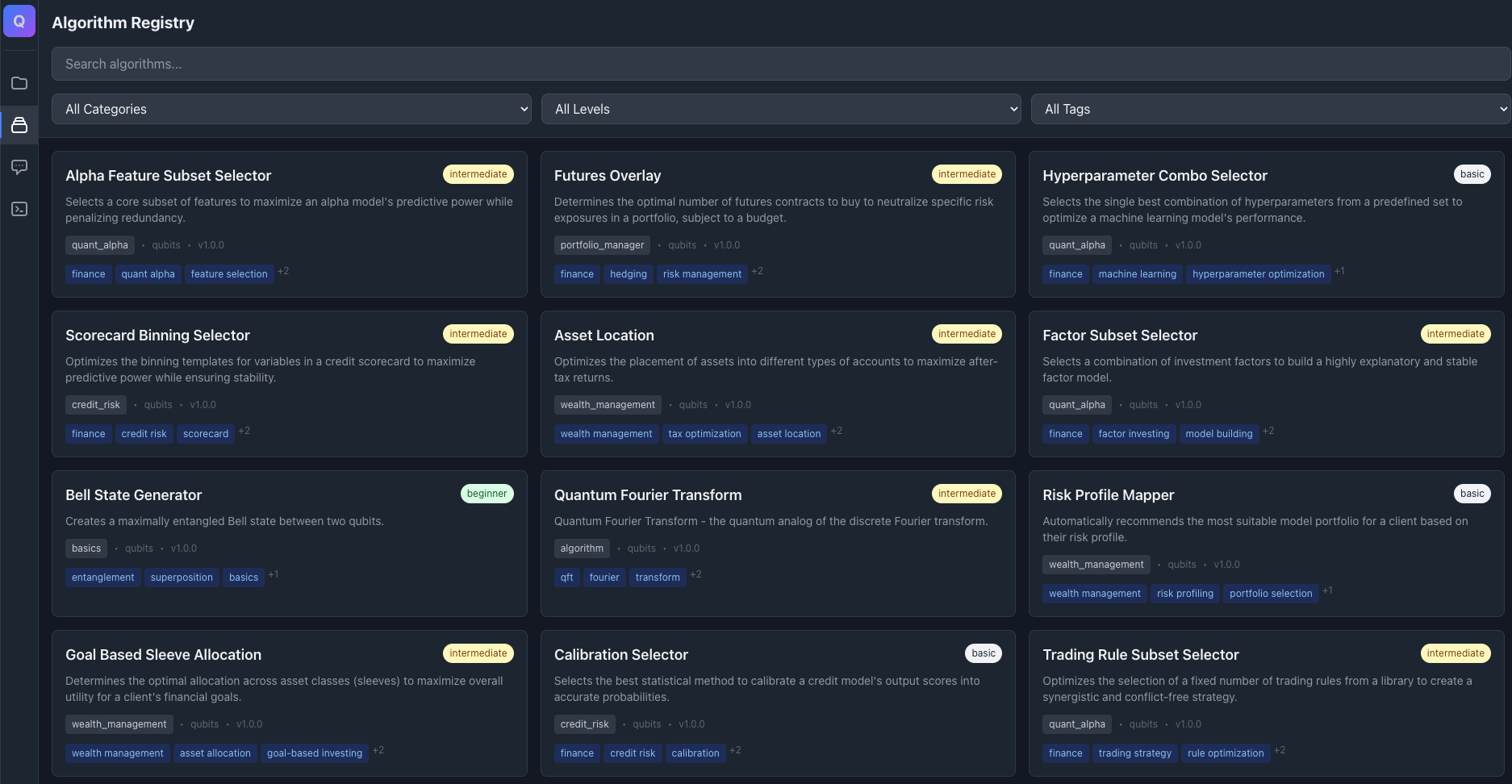The height and width of the screenshot is (784, 1512).
Task: Click the Q app logo icon
Action: tap(19, 21)
